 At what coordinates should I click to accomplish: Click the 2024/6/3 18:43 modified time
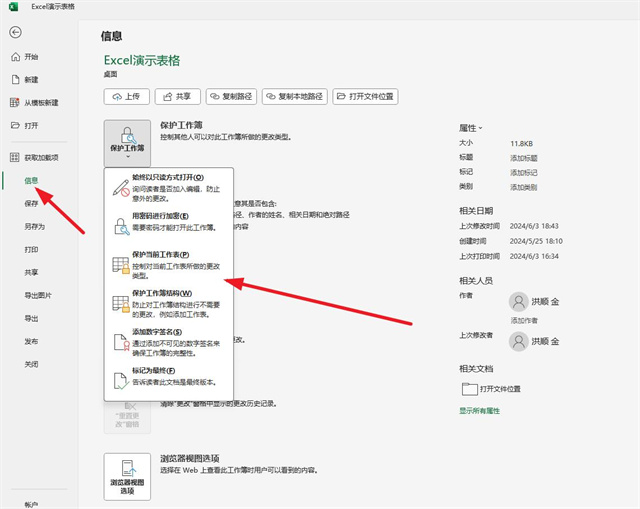pyautogui.click(x=534, y=226)
